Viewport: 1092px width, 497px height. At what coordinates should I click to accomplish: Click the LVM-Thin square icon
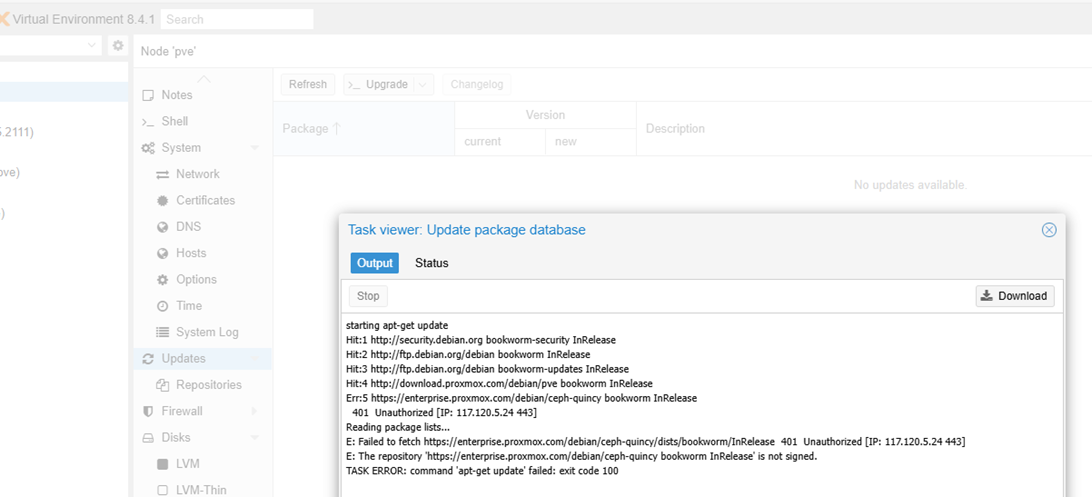(162, 491)
